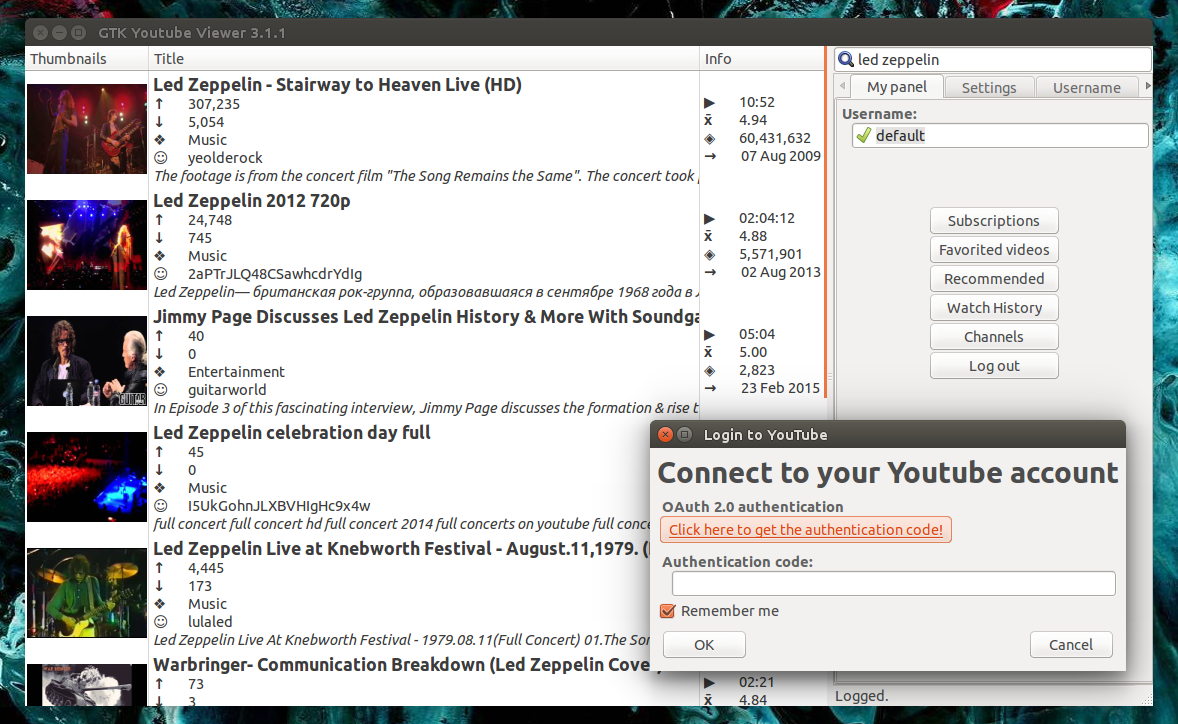Click the link to get the authentication code

click(805, 529)
